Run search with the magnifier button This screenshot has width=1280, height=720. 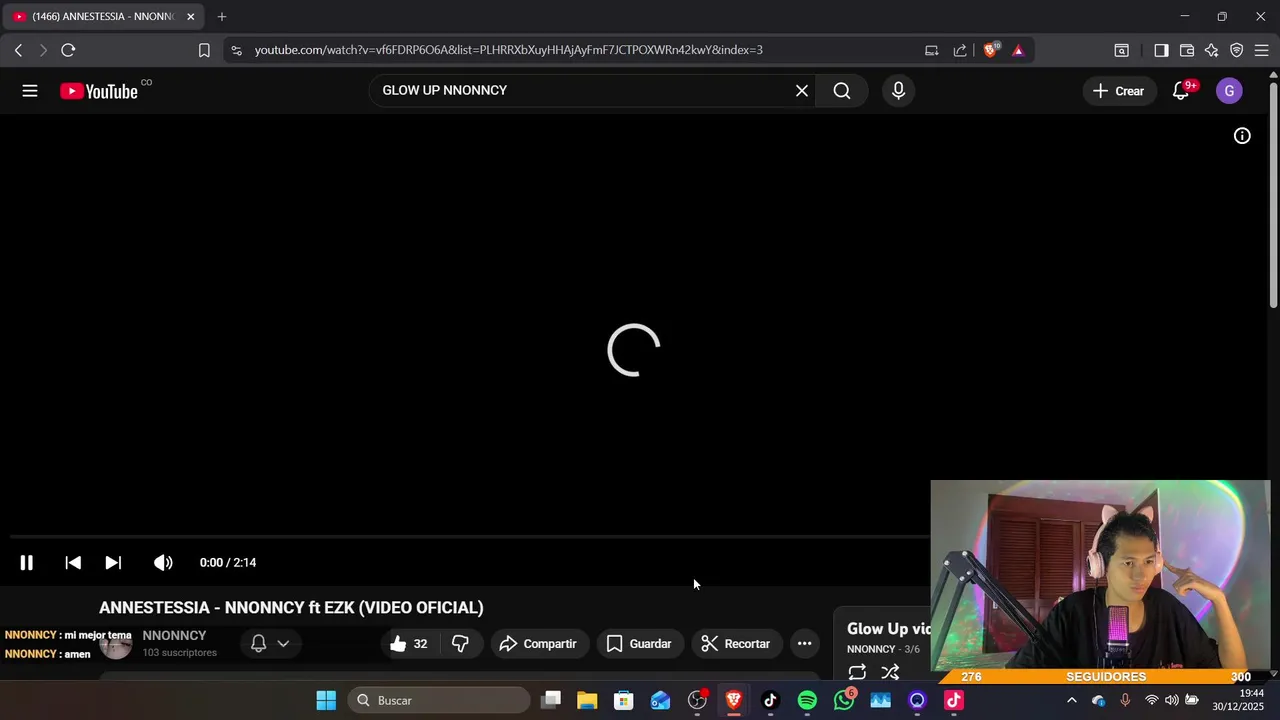[842, 91]
